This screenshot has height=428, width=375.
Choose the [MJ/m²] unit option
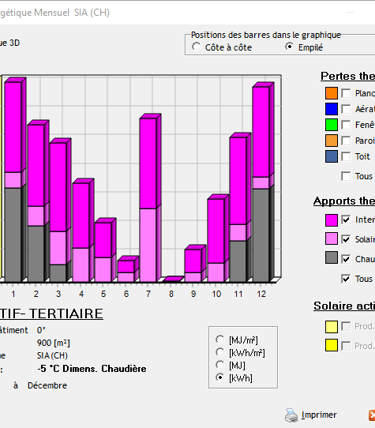coord(220,340)
